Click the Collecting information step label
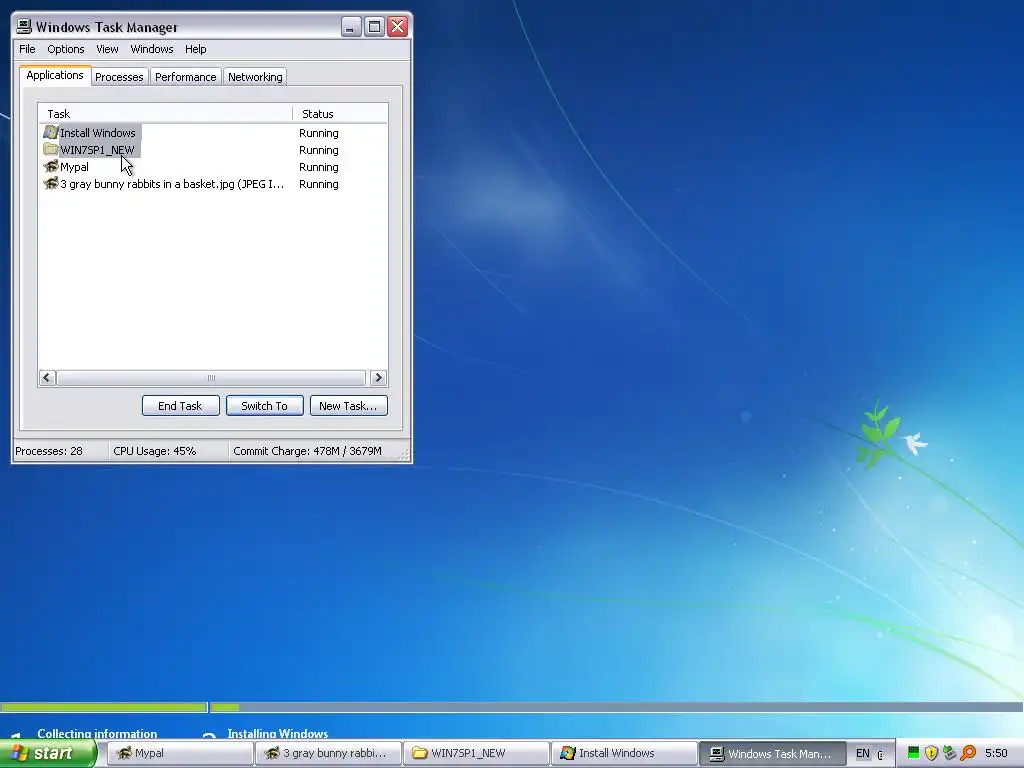The image size is (1024, 768). tap(97, 733)
